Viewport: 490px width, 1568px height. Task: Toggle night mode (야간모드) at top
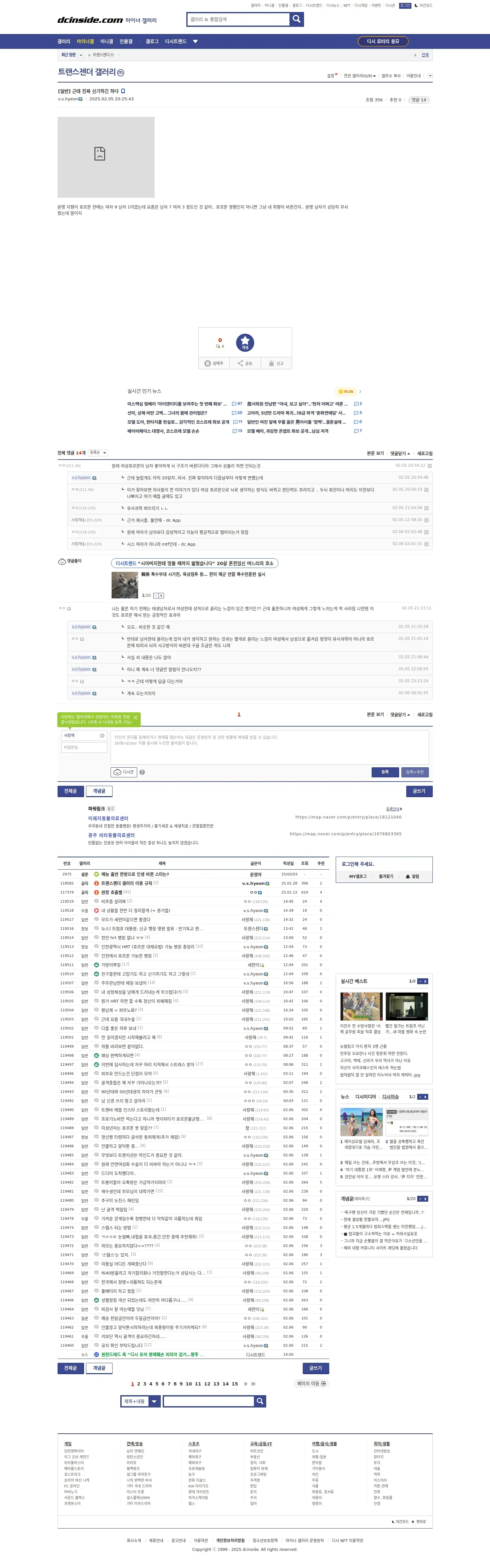[x=423, y=6]
